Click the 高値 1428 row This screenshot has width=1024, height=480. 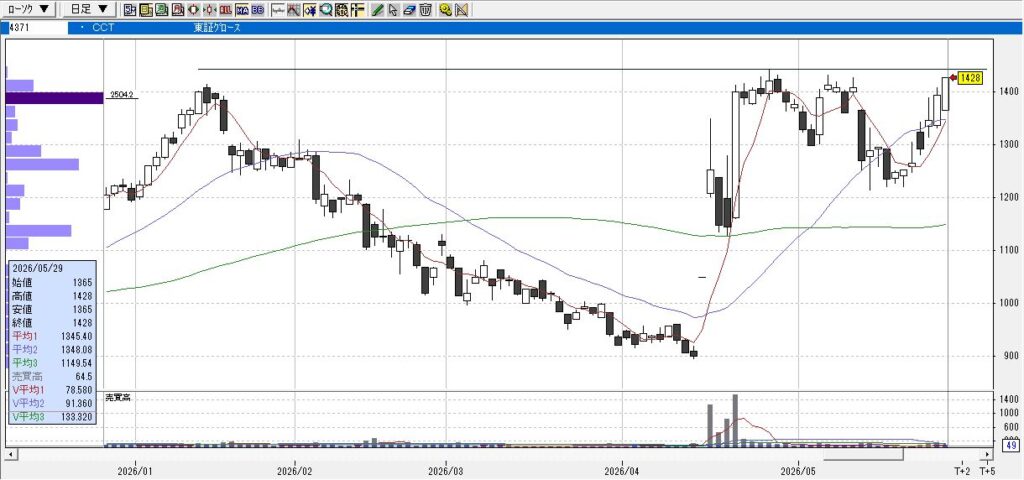coord(52,296)
